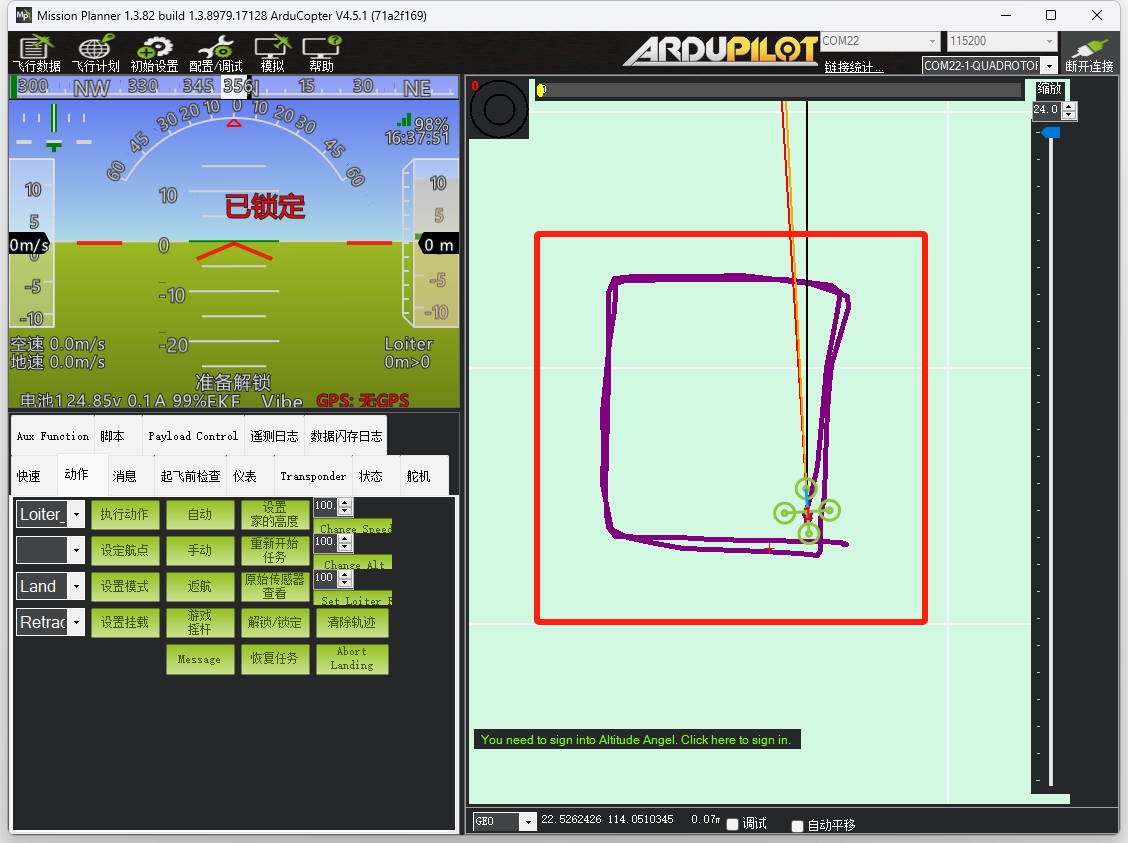Switch to the Payload Control tab
This screenshot has width=1128, height=843.
(x=193, y=436)
